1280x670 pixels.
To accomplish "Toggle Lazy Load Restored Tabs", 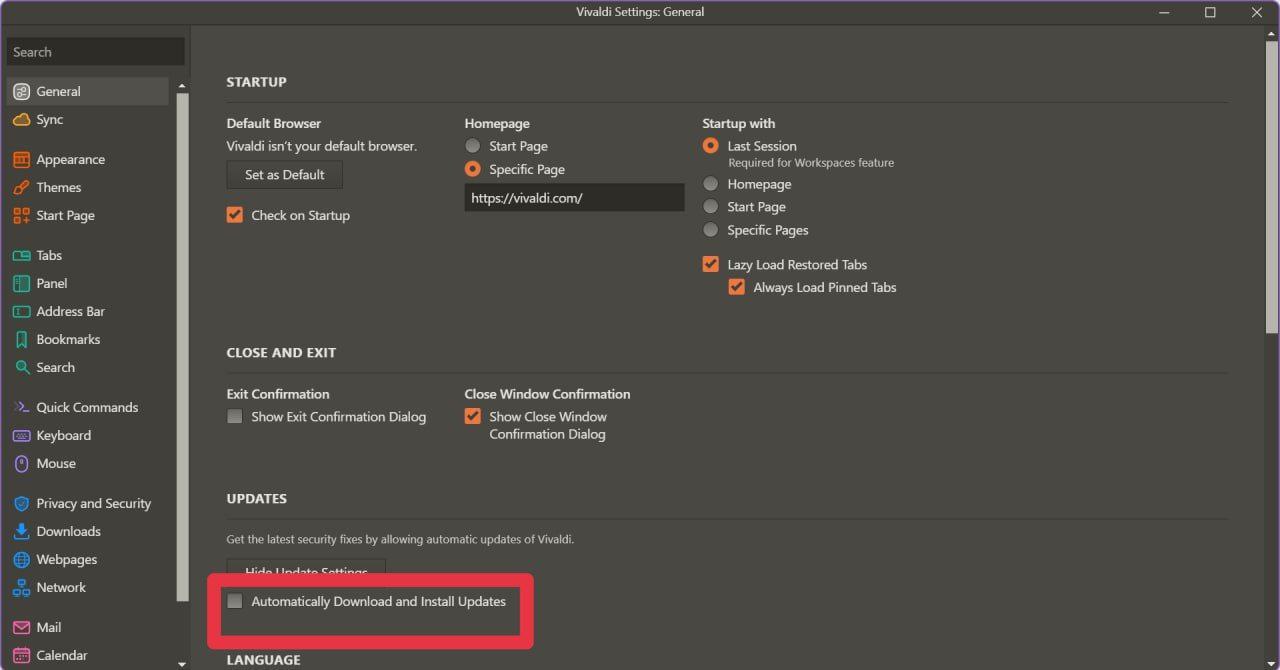I will pyautogui.click(x=710, y=264).
